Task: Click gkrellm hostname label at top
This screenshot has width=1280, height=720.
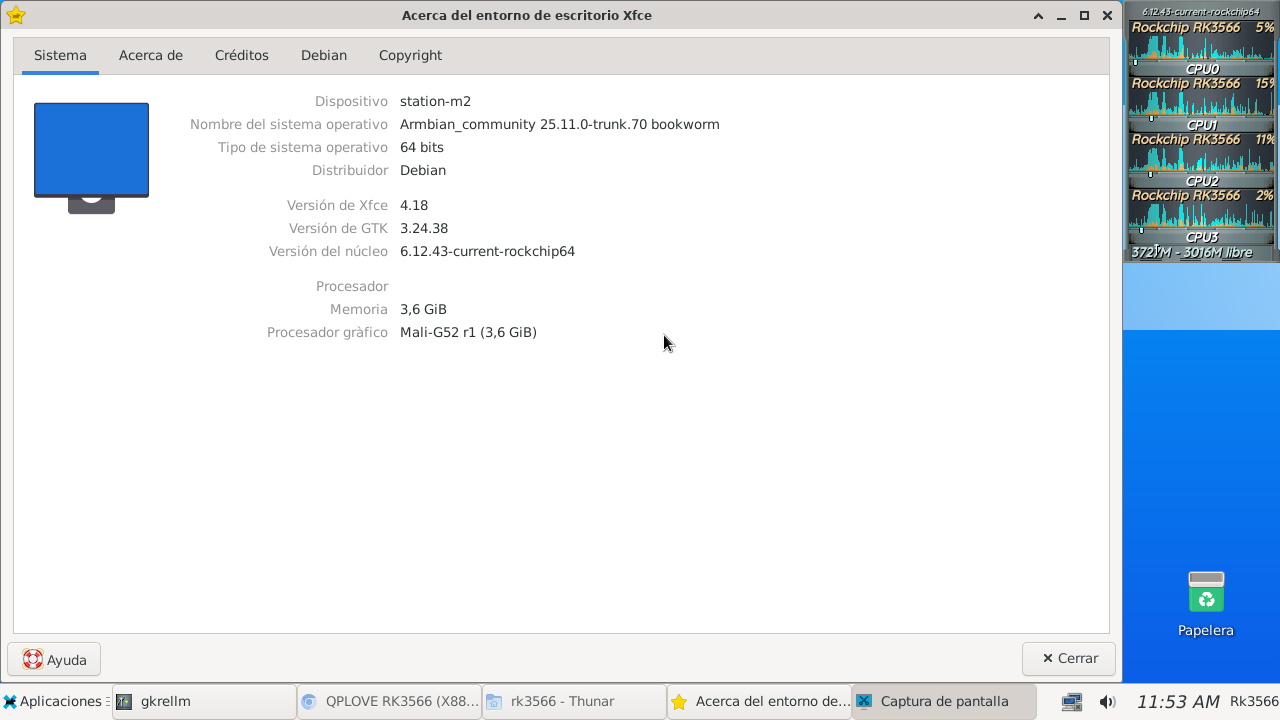Action: pyautogui.click(x=1201, y=12)
